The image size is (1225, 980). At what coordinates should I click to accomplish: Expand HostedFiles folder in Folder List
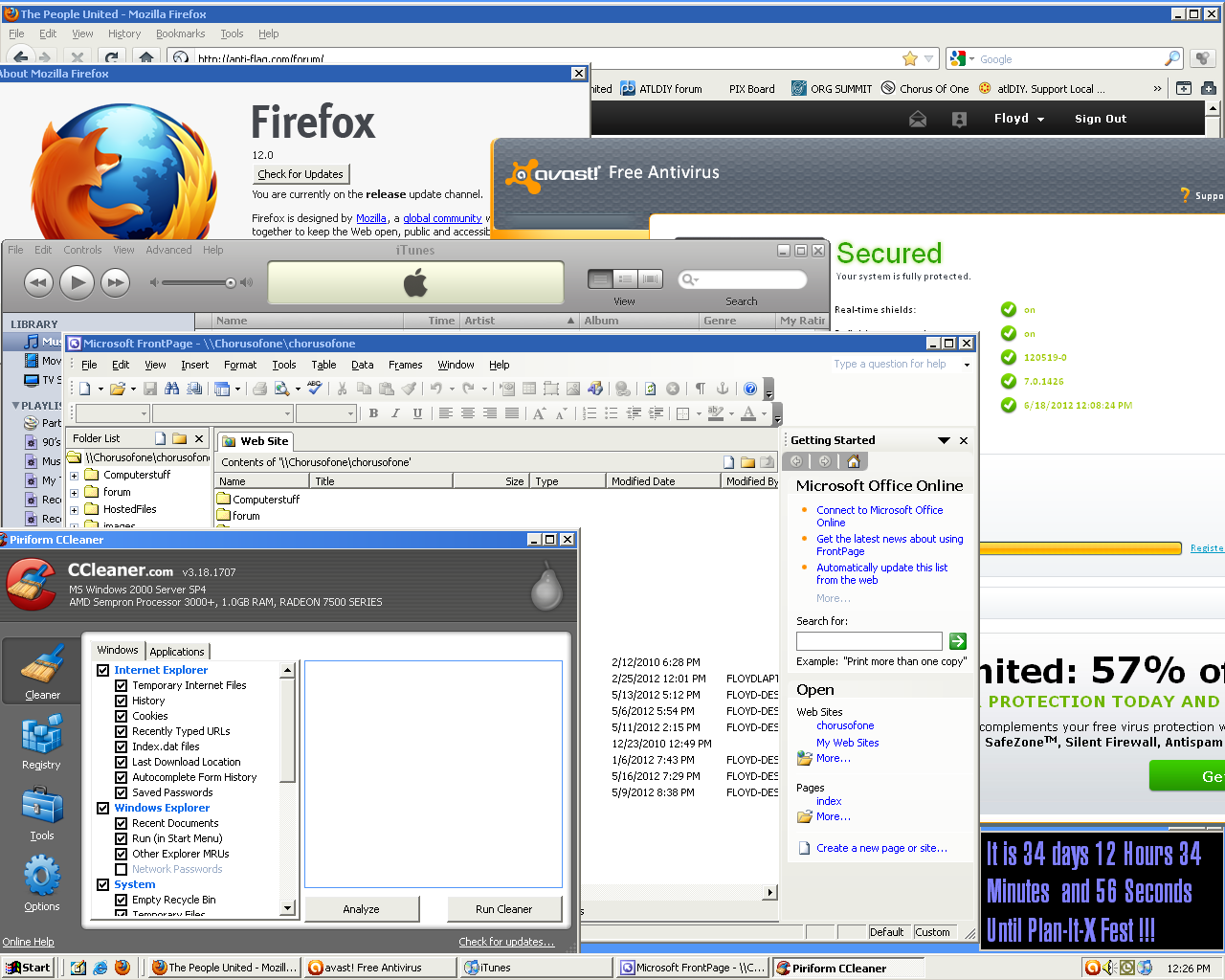[74, 509]
